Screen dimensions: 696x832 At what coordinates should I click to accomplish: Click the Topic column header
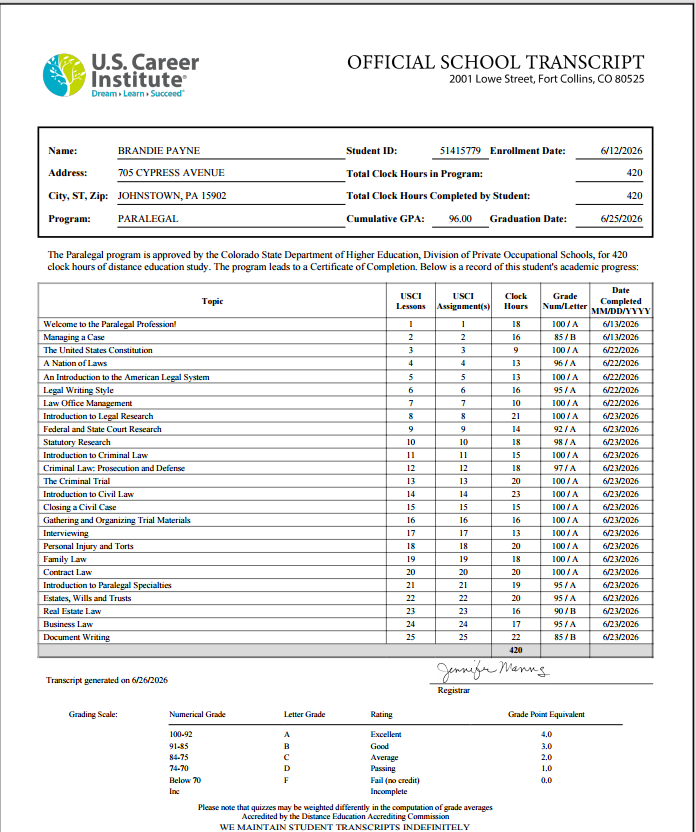(x=212, y=301)
